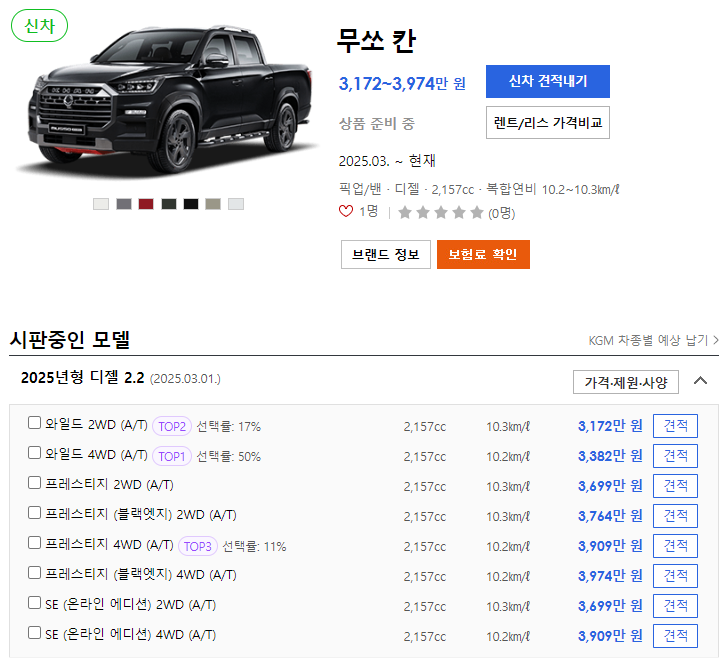Click 견적 for SE 2WD row
The image size is (727, 670).
click(675, 606)
